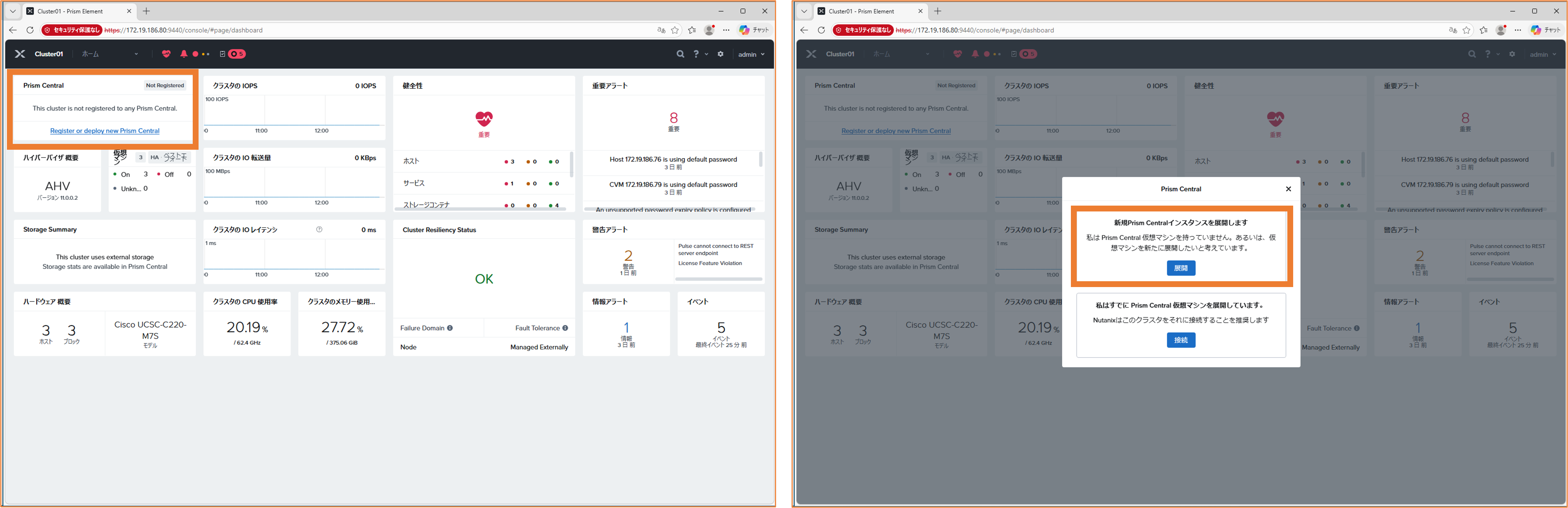Close the Prism Central dialog with X
Viewport: 1568px width, 508px height.
tap(1288, 189)
